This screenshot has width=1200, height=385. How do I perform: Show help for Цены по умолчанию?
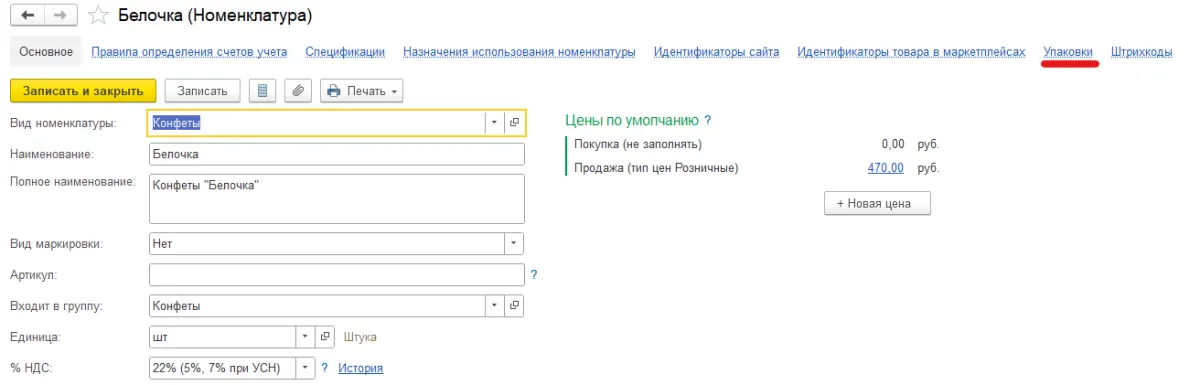click(x=708, y=120)
